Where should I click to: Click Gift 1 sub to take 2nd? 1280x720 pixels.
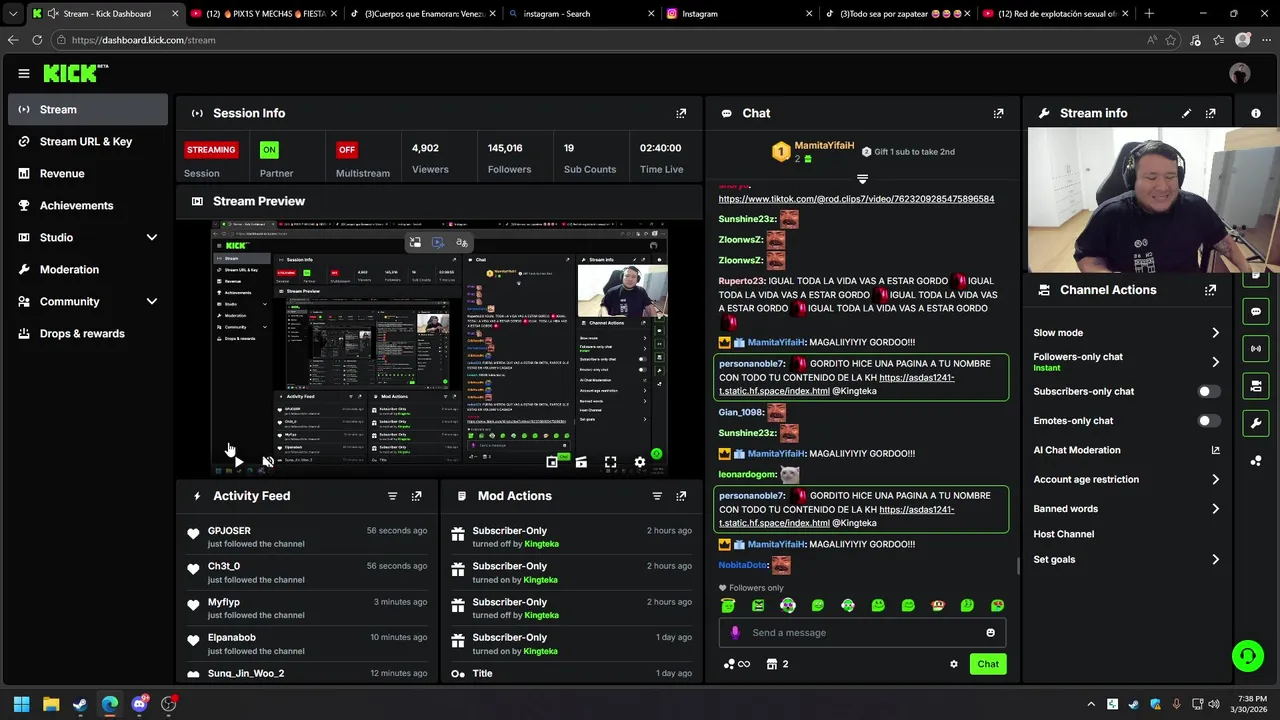click(x=908, y=152)
